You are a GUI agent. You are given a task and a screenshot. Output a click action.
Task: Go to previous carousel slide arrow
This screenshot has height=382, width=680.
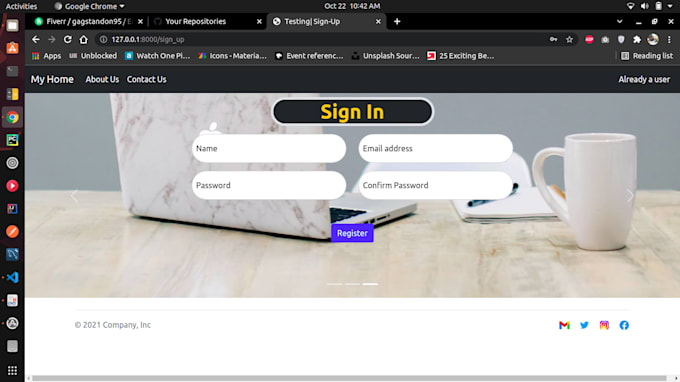point(74,196)
